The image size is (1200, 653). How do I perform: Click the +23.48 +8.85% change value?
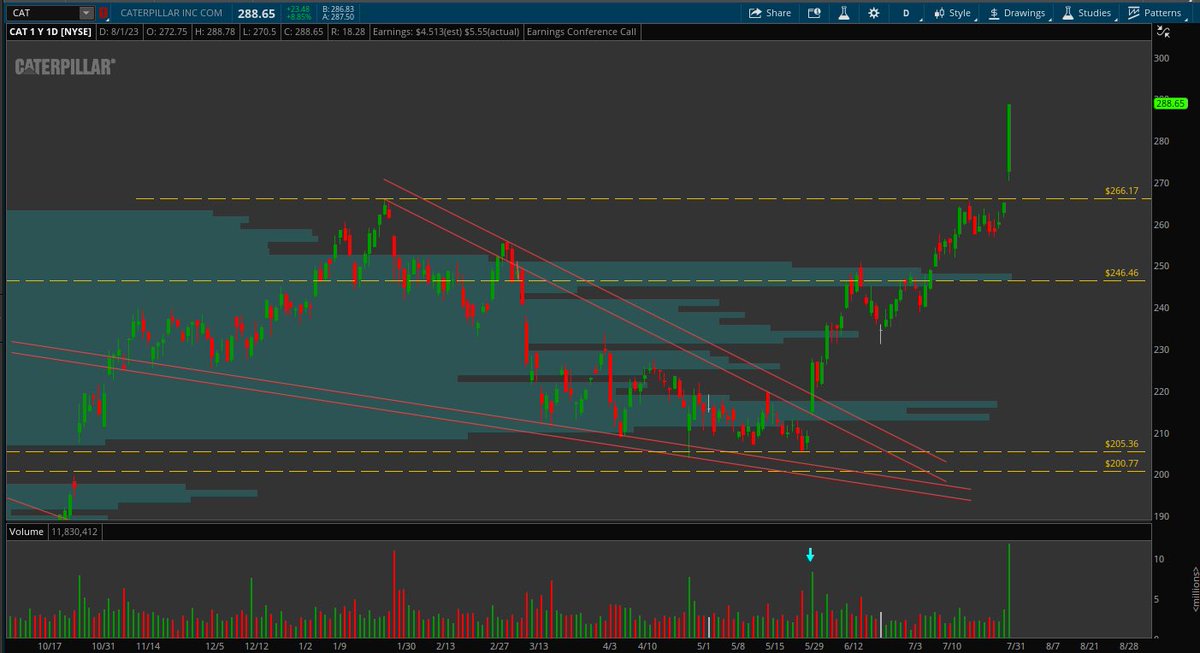(x=300, y=14)
